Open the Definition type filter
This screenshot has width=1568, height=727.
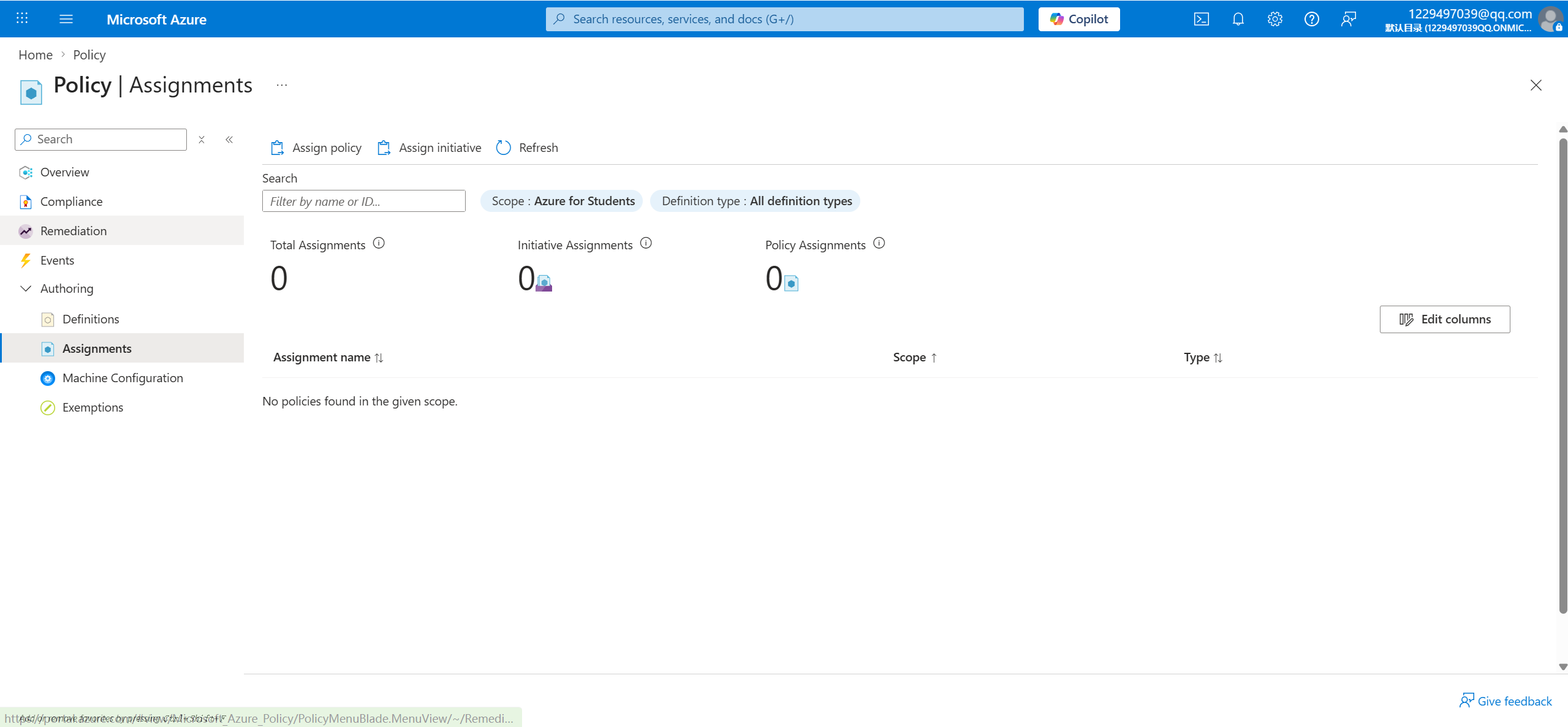coord(756,201)
